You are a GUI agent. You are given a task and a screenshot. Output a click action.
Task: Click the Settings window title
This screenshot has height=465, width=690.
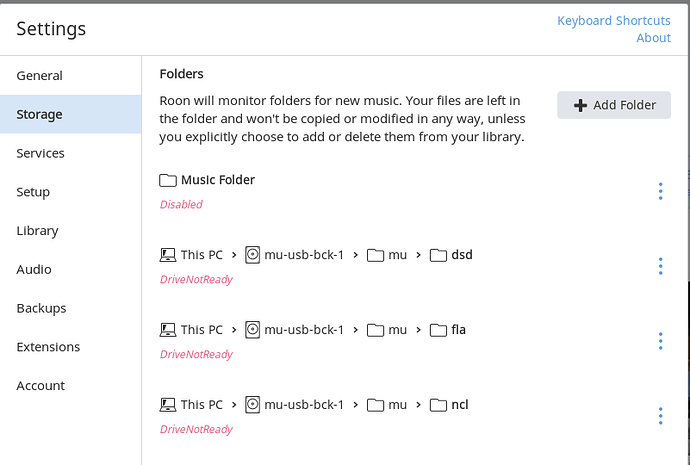point(51,29)
